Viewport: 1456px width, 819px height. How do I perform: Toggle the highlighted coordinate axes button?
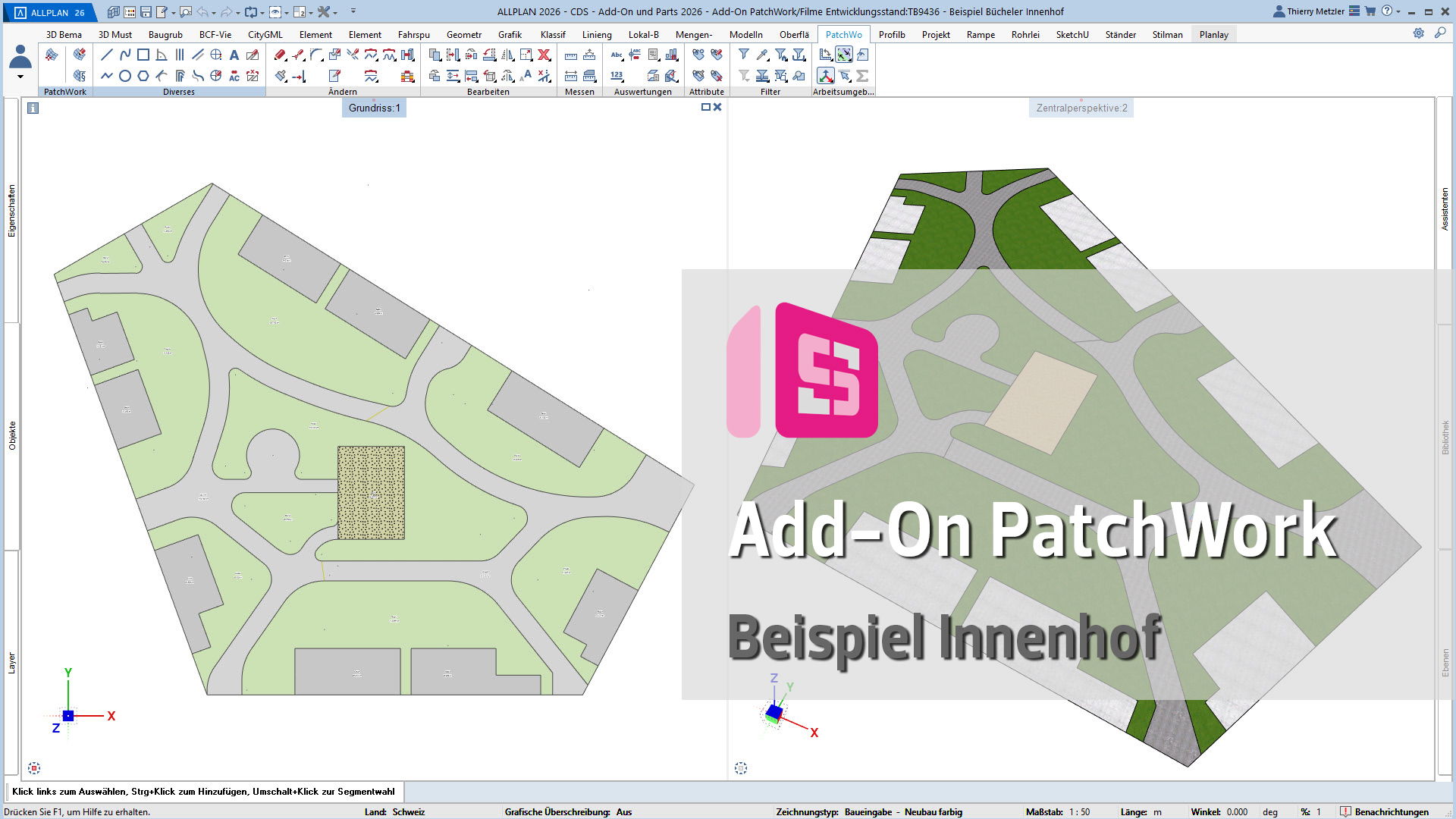pyautogui.click(x=826, y=76)
